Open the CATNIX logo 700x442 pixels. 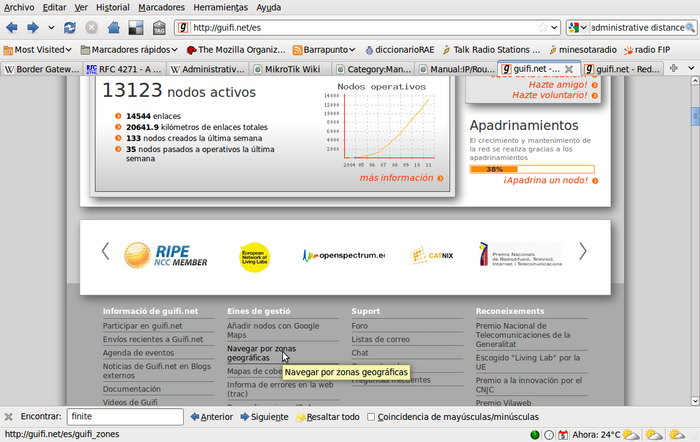(x=432, y=255)
